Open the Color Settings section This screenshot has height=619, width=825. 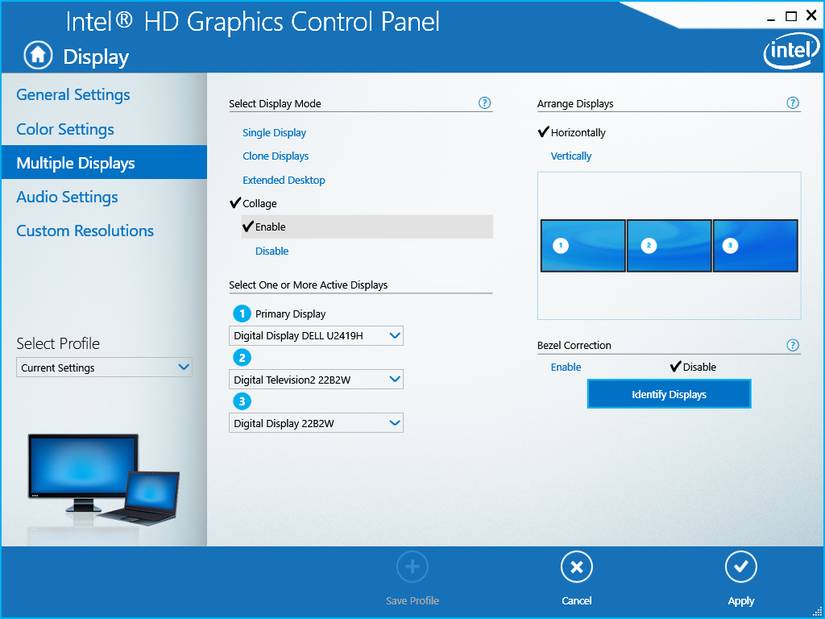pyautogui.click(x=65, y=129)
